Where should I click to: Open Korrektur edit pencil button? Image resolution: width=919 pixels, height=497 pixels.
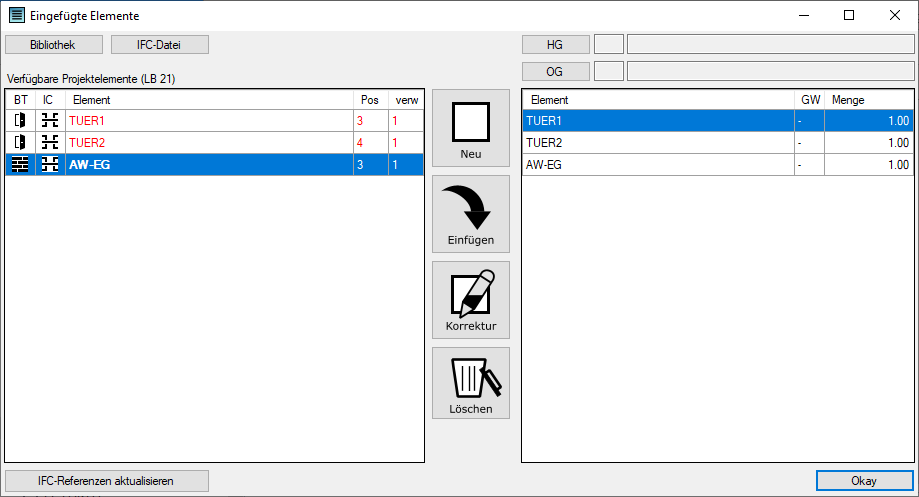pos(471,300)
